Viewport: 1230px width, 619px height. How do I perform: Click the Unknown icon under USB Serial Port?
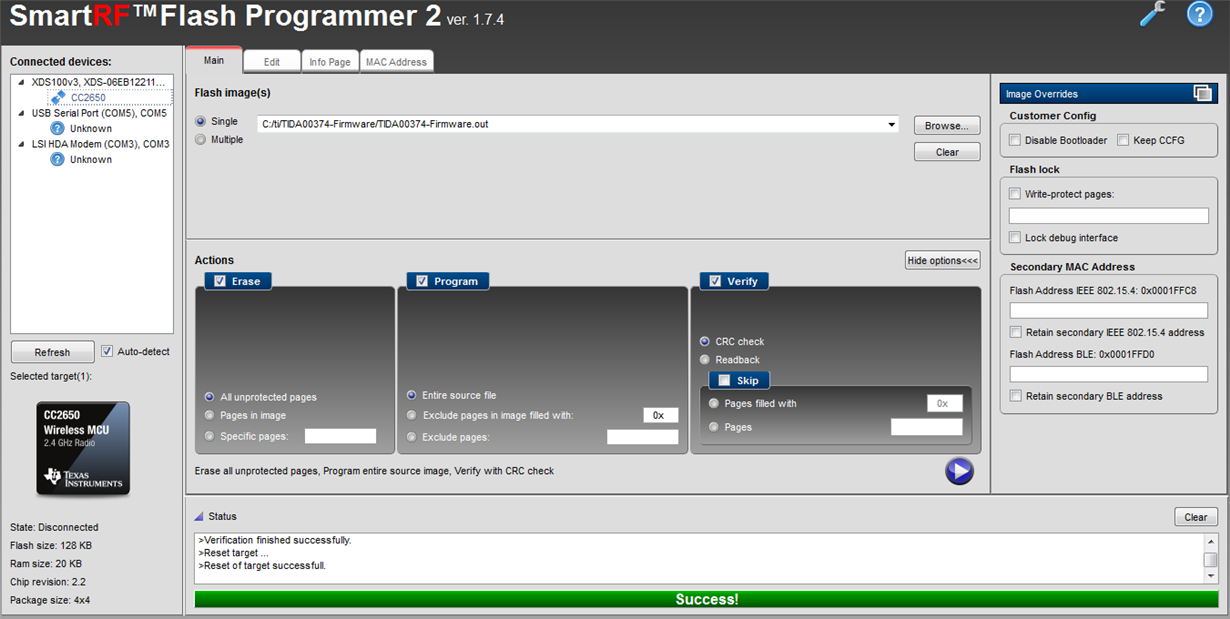pos(58,128)
